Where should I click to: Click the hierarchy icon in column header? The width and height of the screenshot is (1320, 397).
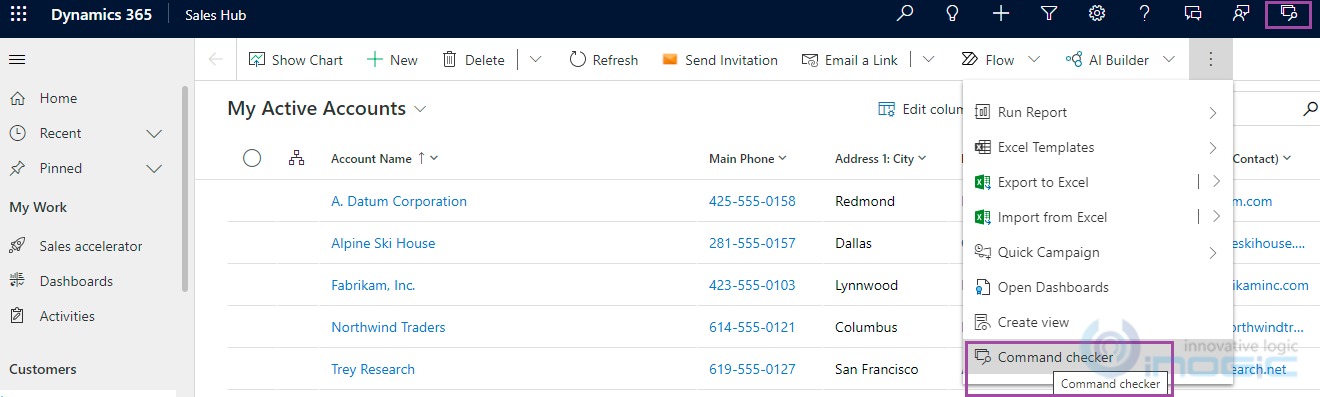click(x=296, y=158)
